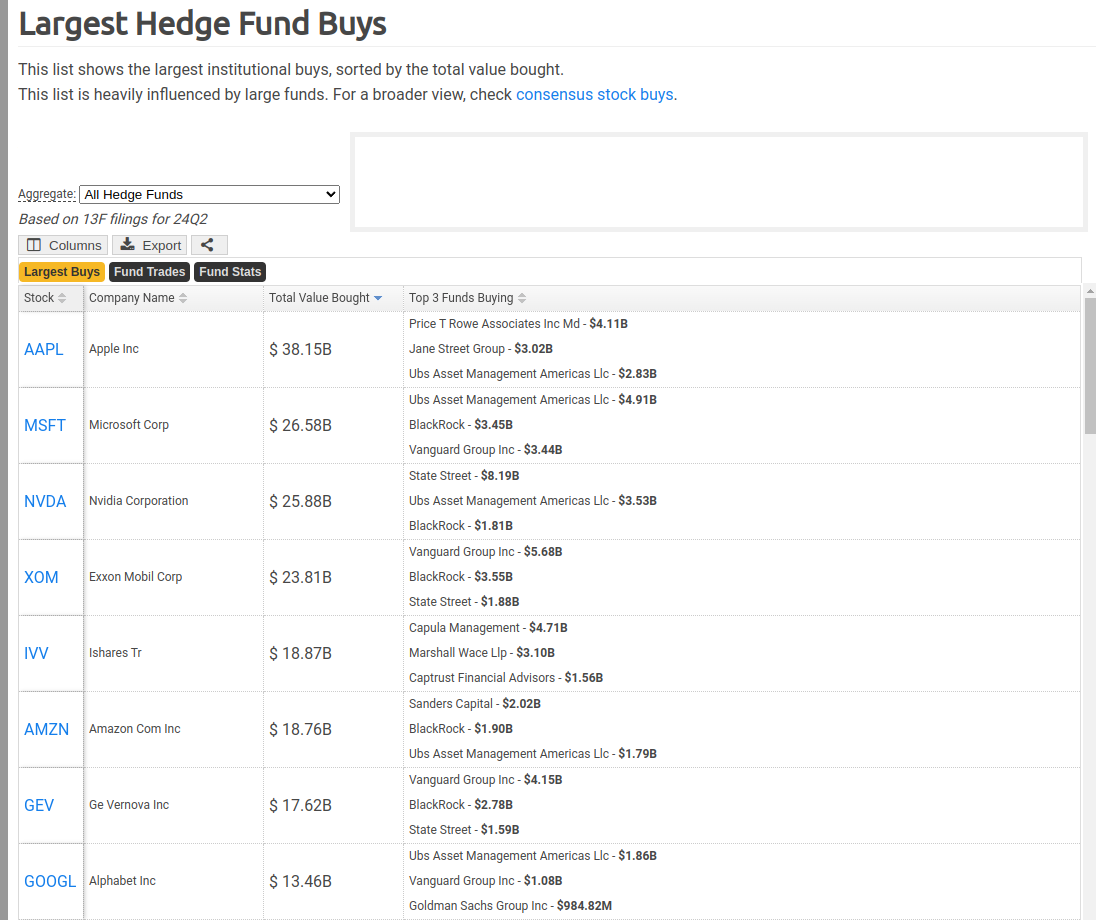Open the MSFT ticker link
This screenshot has width=1096, height=920.
tap(45, 426)
